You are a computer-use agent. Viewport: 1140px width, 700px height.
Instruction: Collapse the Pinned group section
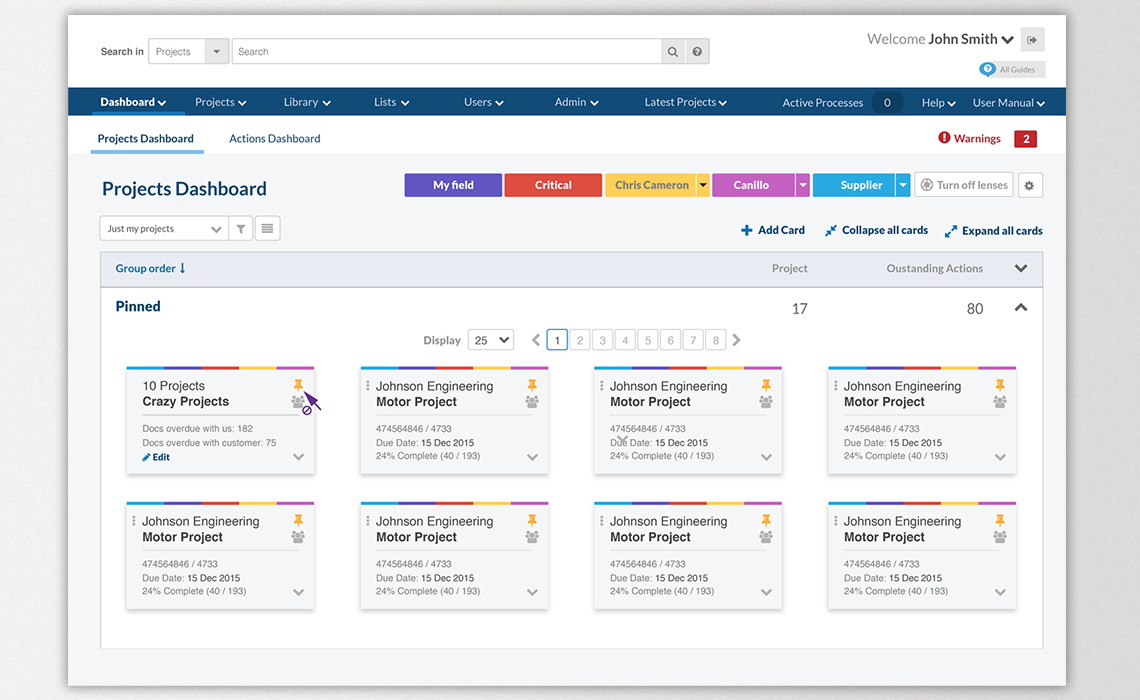coord(1021,308)
